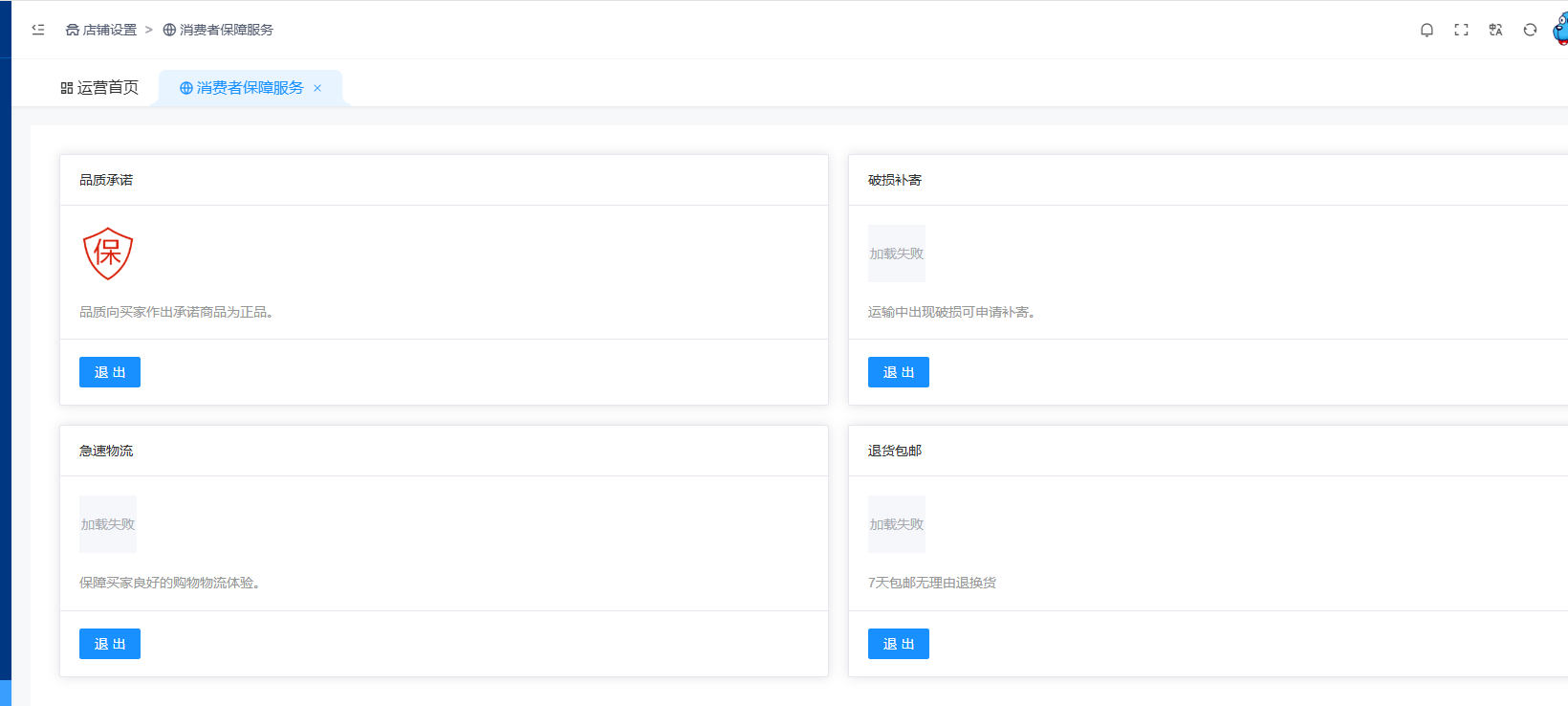Click 消费者保障服务 in the breadcrumb

point(226,30)
